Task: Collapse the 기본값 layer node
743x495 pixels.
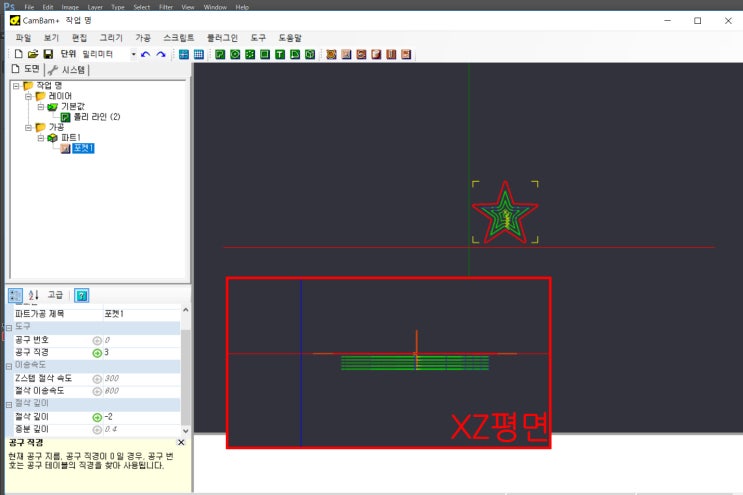Action: tap(41, 107)
